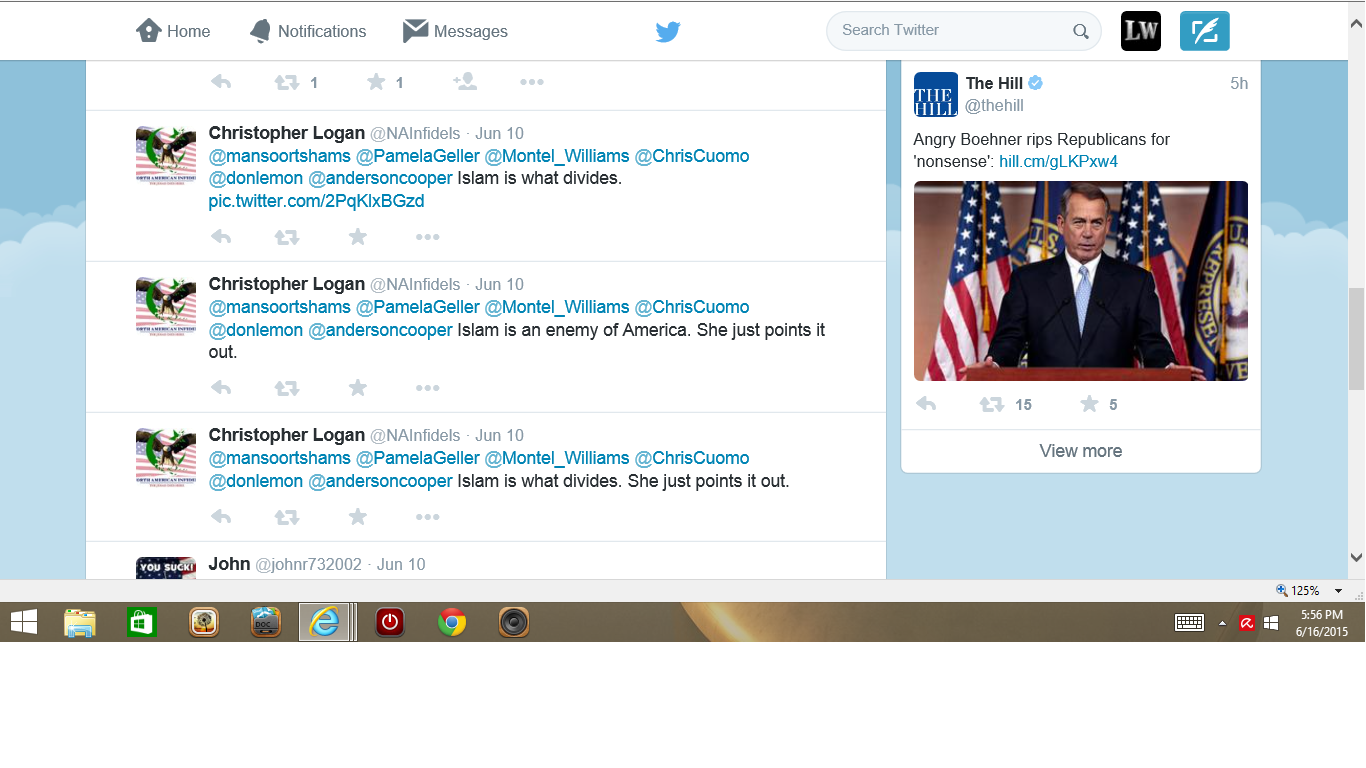Image resolution: width=1366 pixels, height=768 pixels.
Task: Launch the Windows Store taskbar icon
Action: point(141,623)
